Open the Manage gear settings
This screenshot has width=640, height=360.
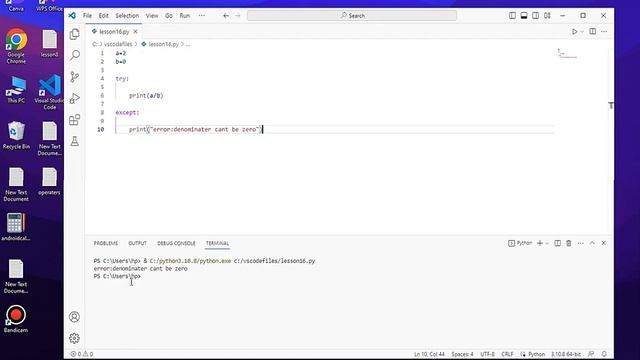tap(74, 338)
